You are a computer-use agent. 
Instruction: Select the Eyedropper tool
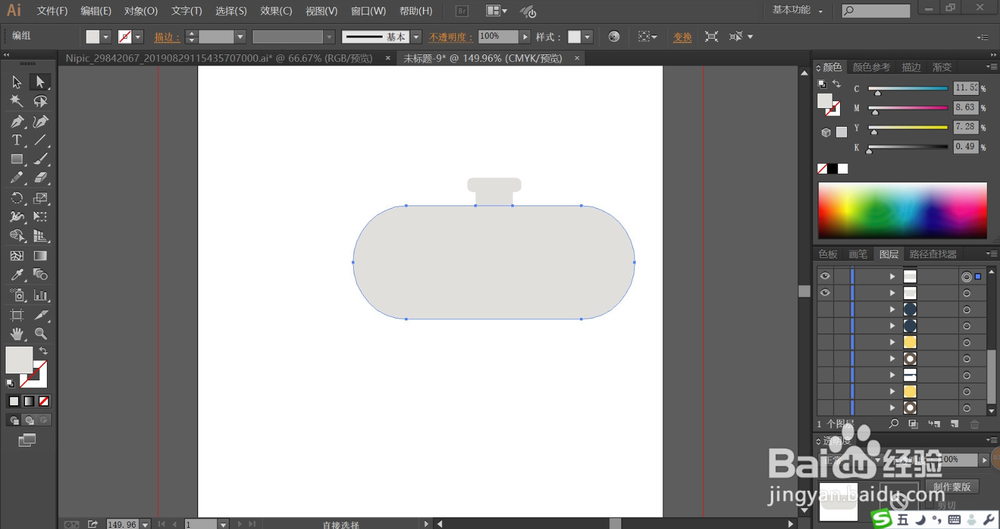[17, 275]
